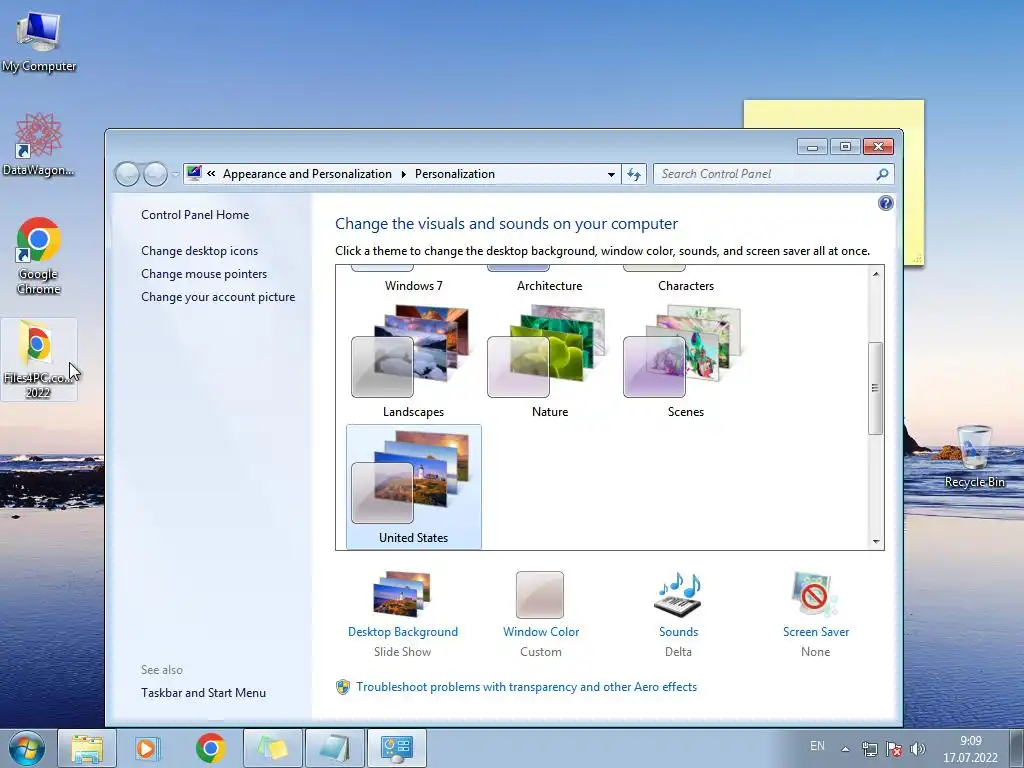The height and width of the screenshot is (768, 1024).
Task: Select the Landscapes theme
Action: 413,361
